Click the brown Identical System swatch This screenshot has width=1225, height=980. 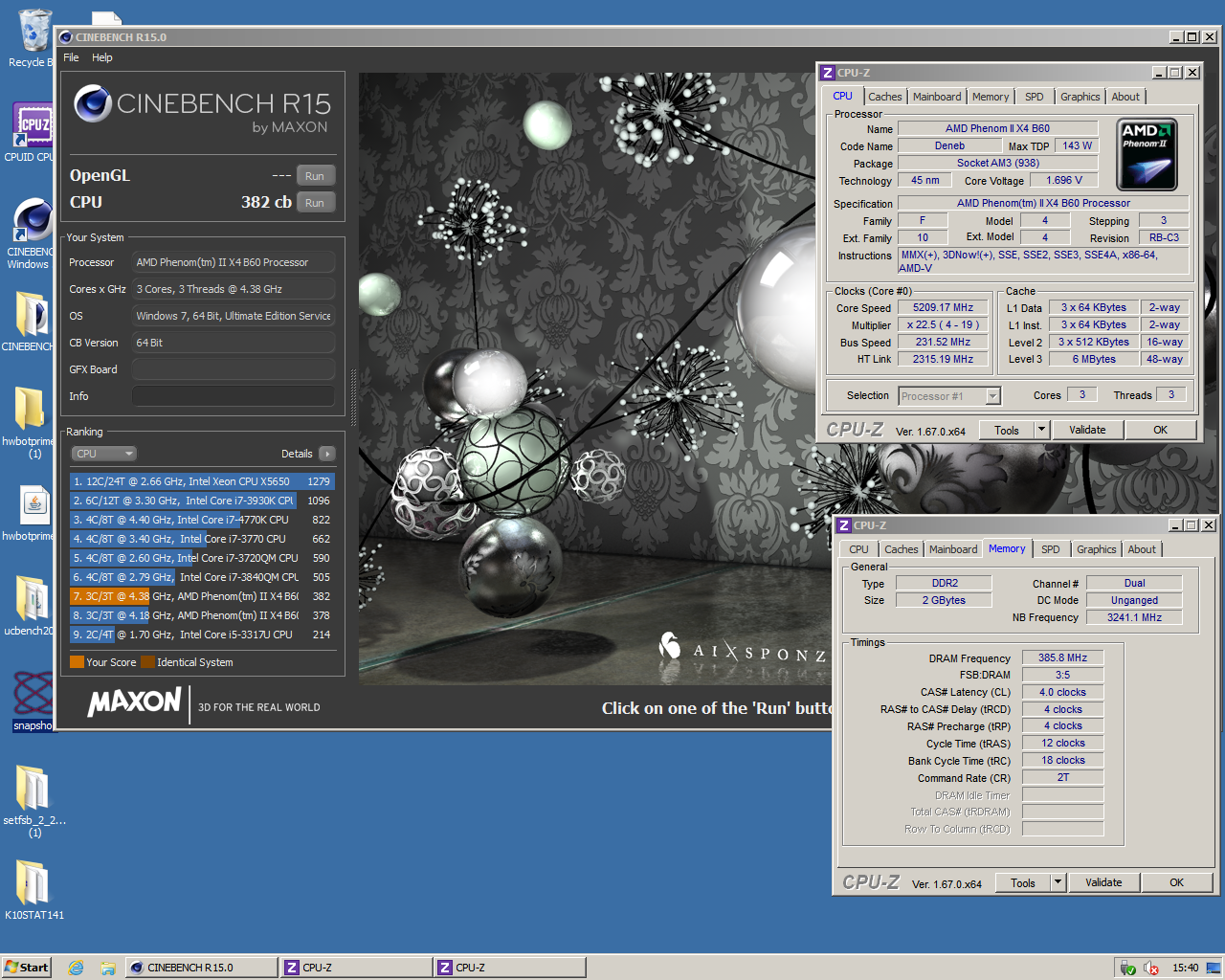[147, 662]
